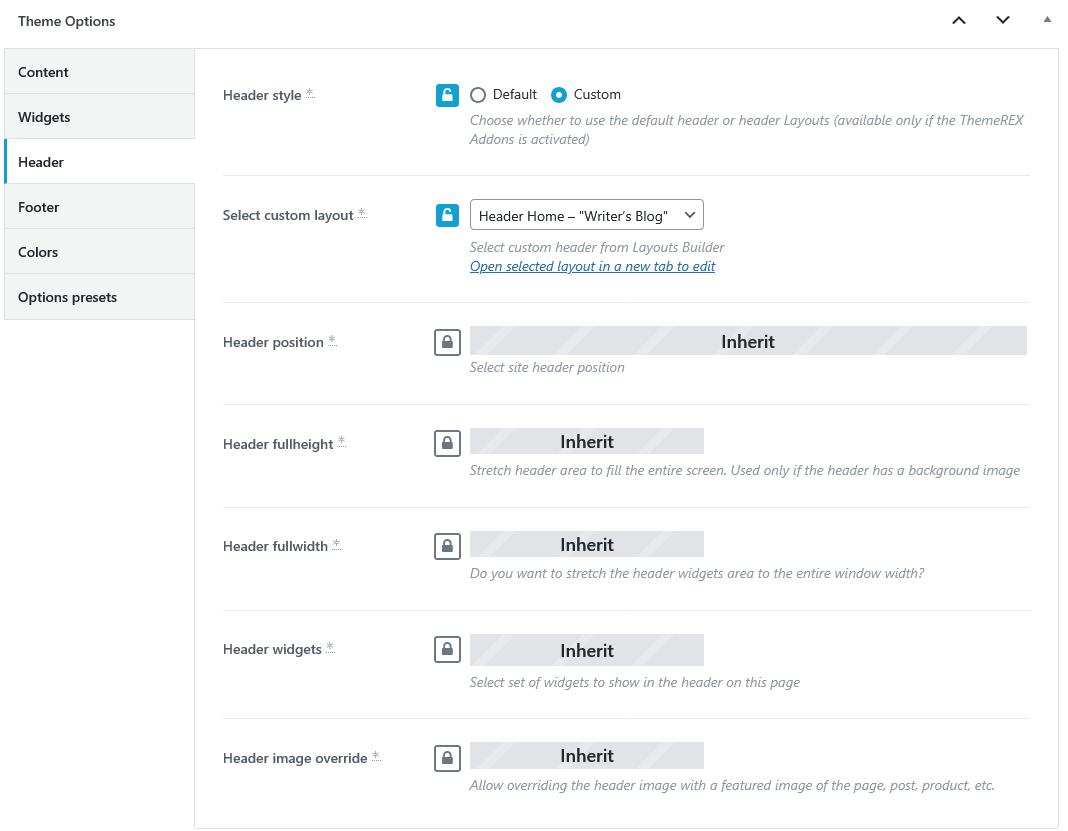Collapse the Theme Options panel with triangle toggle

[x=1047, y=20]
